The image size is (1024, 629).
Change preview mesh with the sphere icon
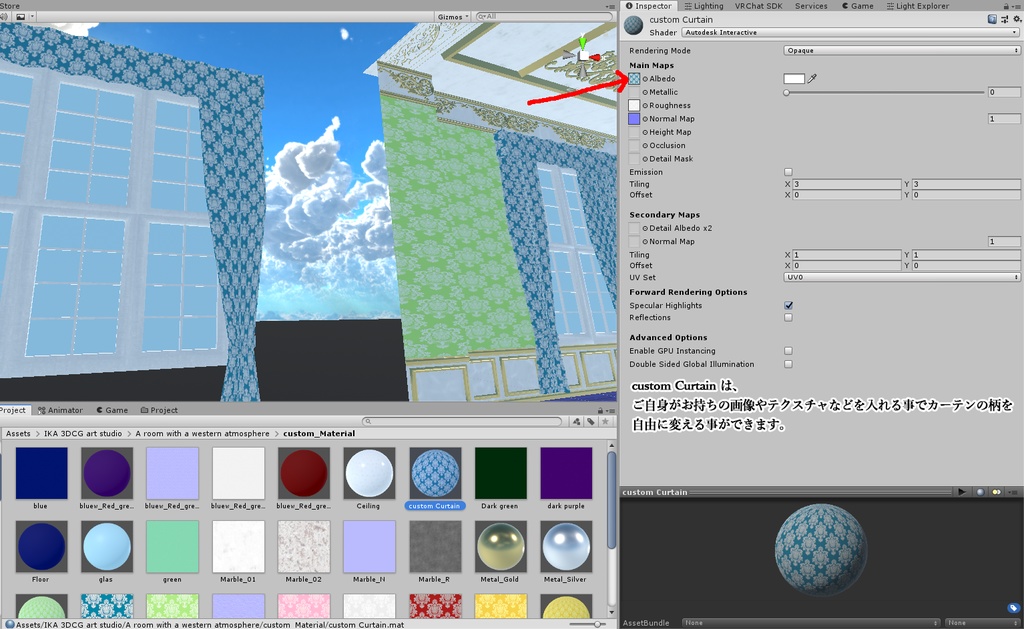pyautogui.click(x=980, y=492)
